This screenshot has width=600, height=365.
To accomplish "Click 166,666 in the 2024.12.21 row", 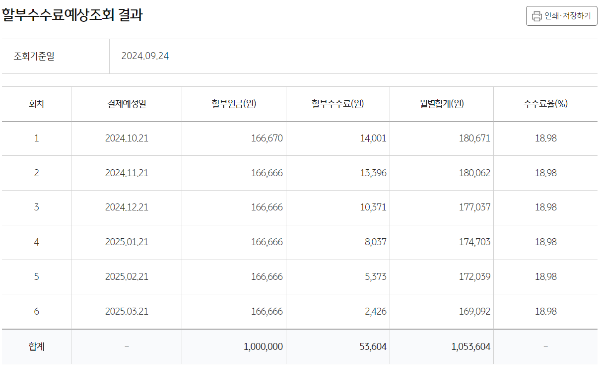I will (267, 207).
